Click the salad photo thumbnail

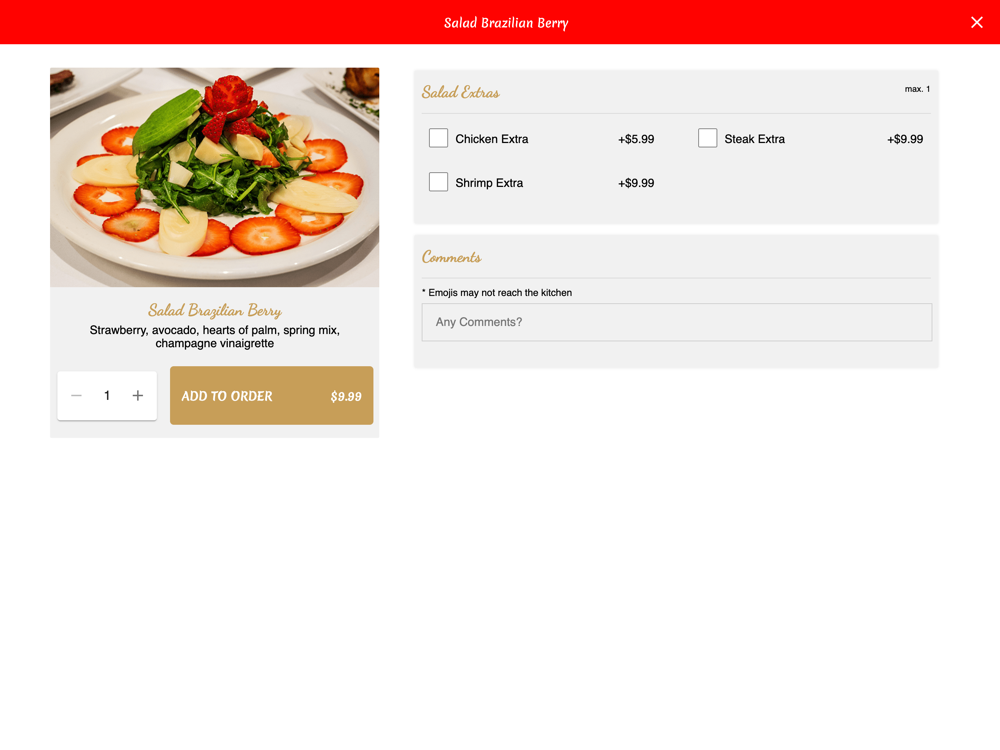215,177
